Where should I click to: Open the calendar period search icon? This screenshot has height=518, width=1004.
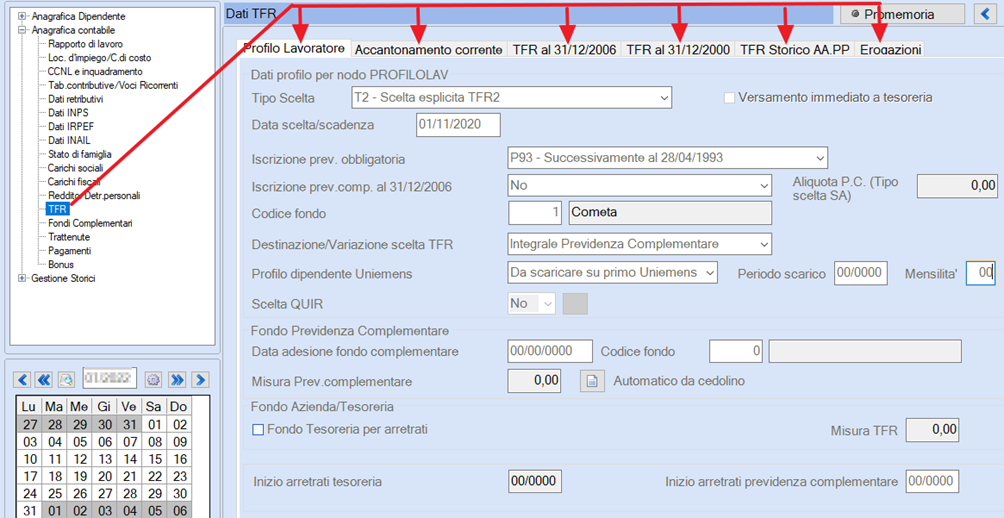pyautogui.click(x=66, y=380)
